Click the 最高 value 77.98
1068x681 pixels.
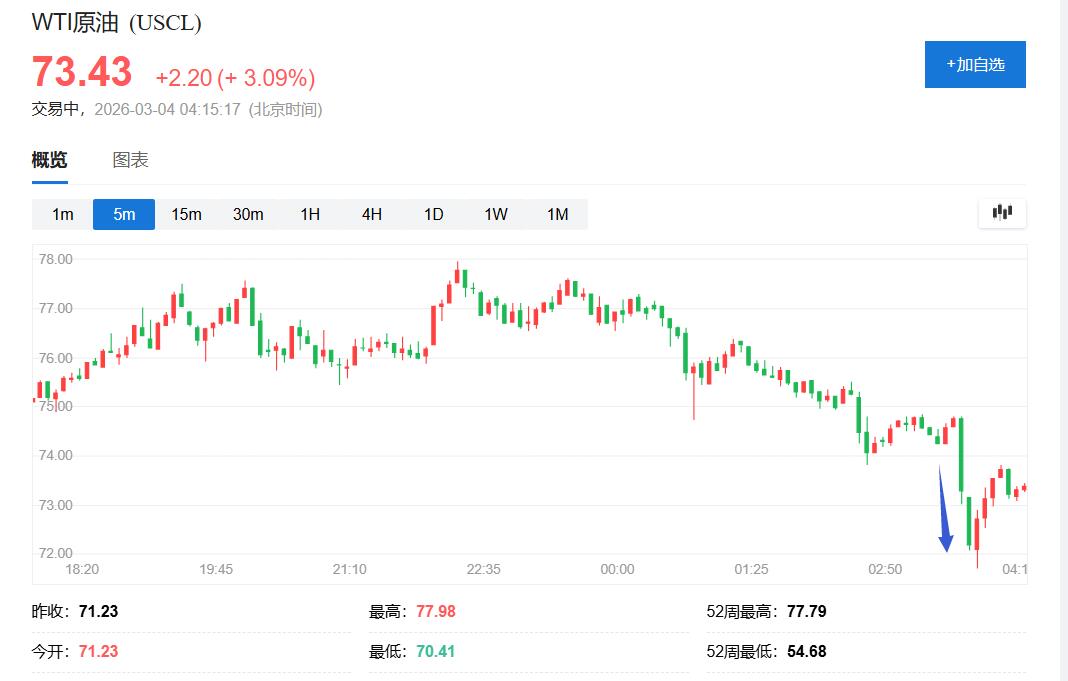coord(436,611)
